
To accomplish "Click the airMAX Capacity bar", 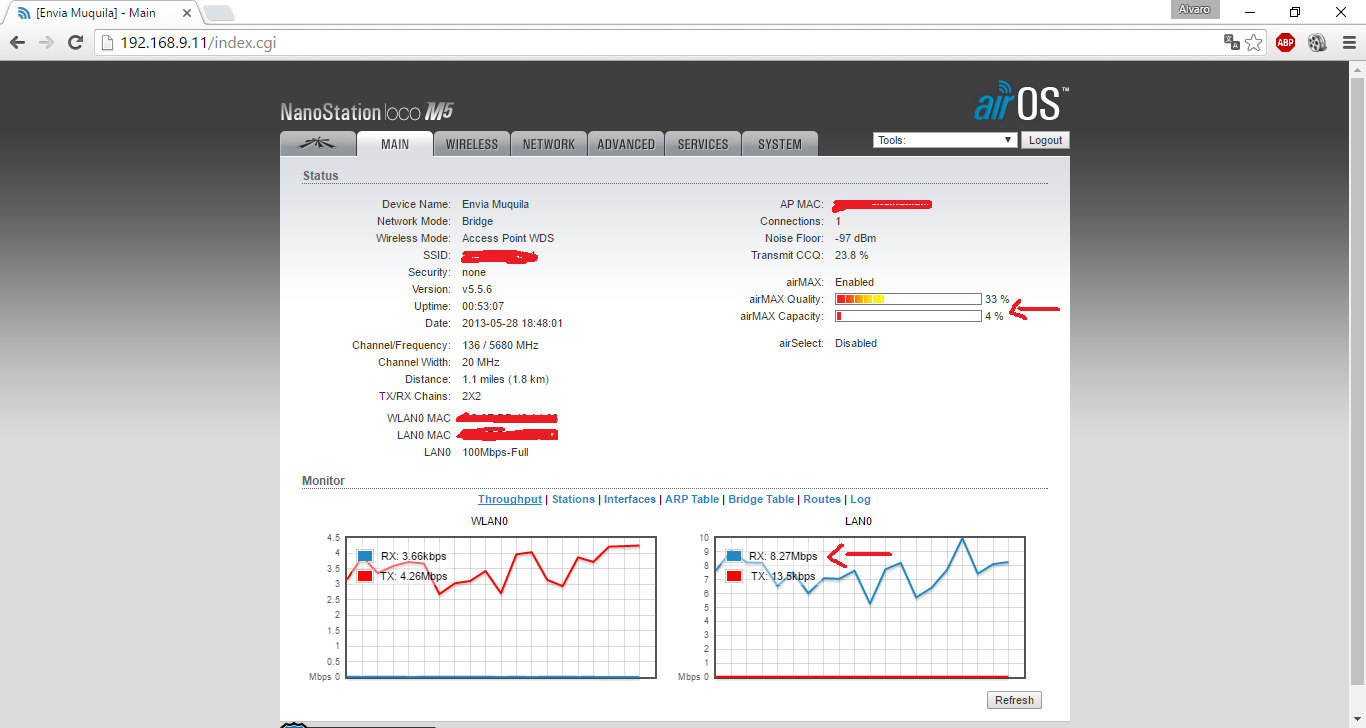I will [x=908, y=316].
